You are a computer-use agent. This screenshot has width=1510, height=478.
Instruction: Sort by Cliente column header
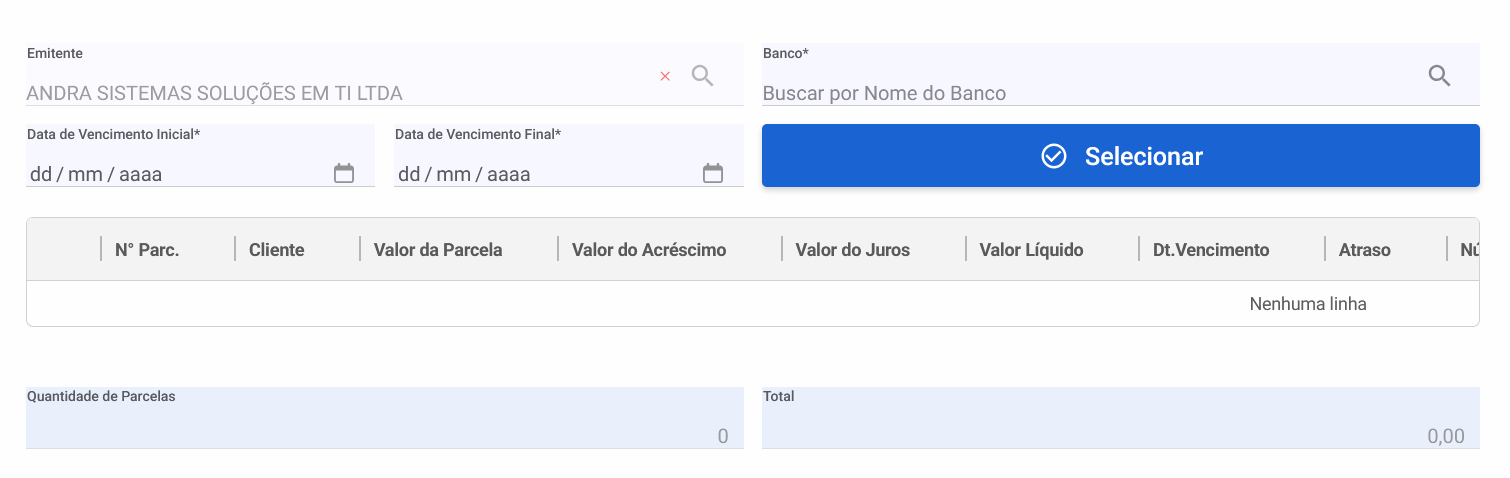coord(277,250)
